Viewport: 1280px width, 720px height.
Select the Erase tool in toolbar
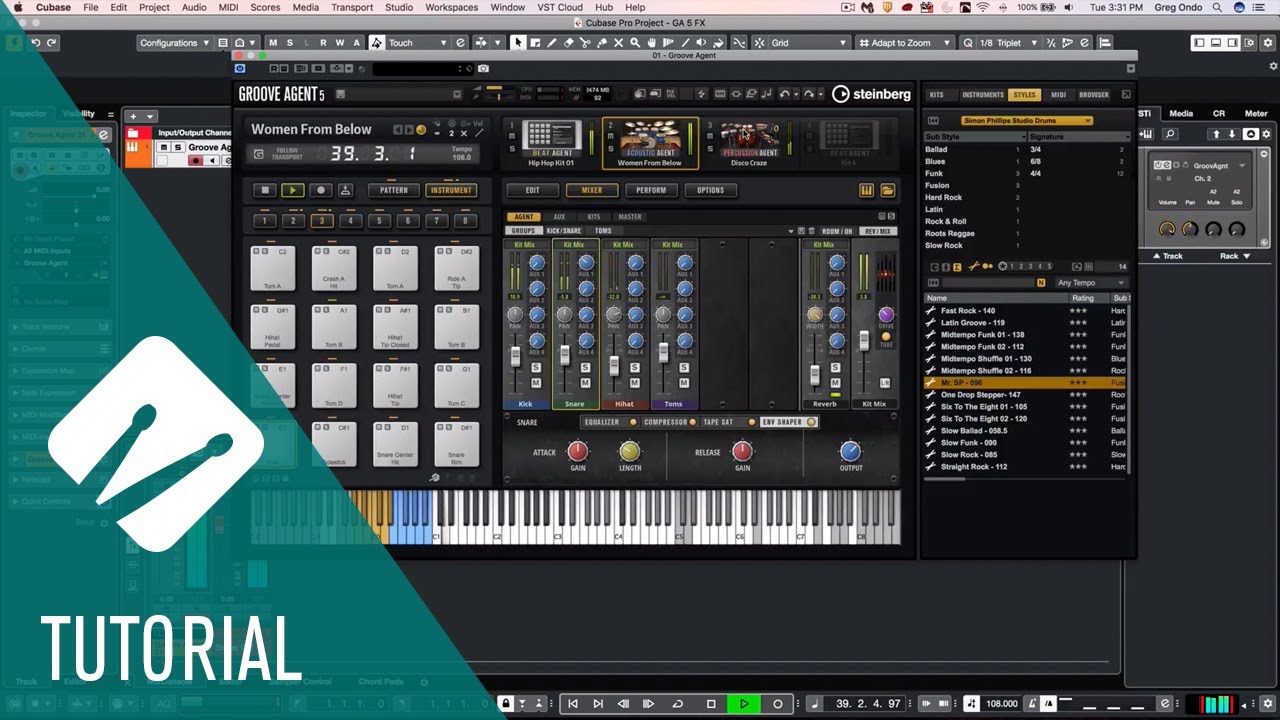coord(568,43)
